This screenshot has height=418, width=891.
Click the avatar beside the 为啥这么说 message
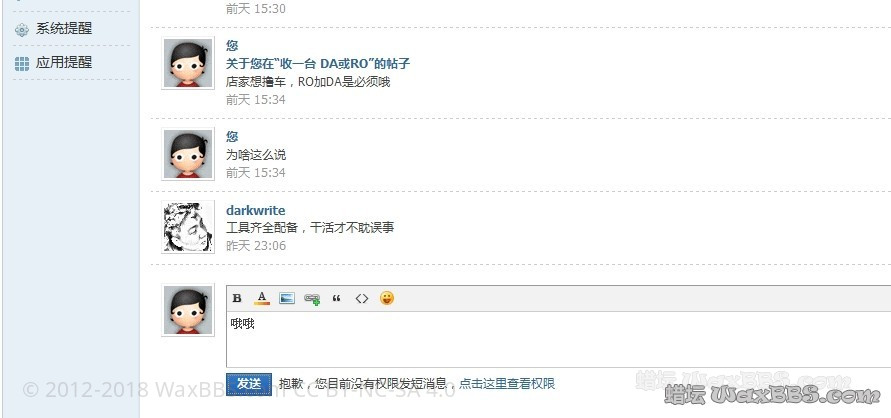(x=188, y=154)
